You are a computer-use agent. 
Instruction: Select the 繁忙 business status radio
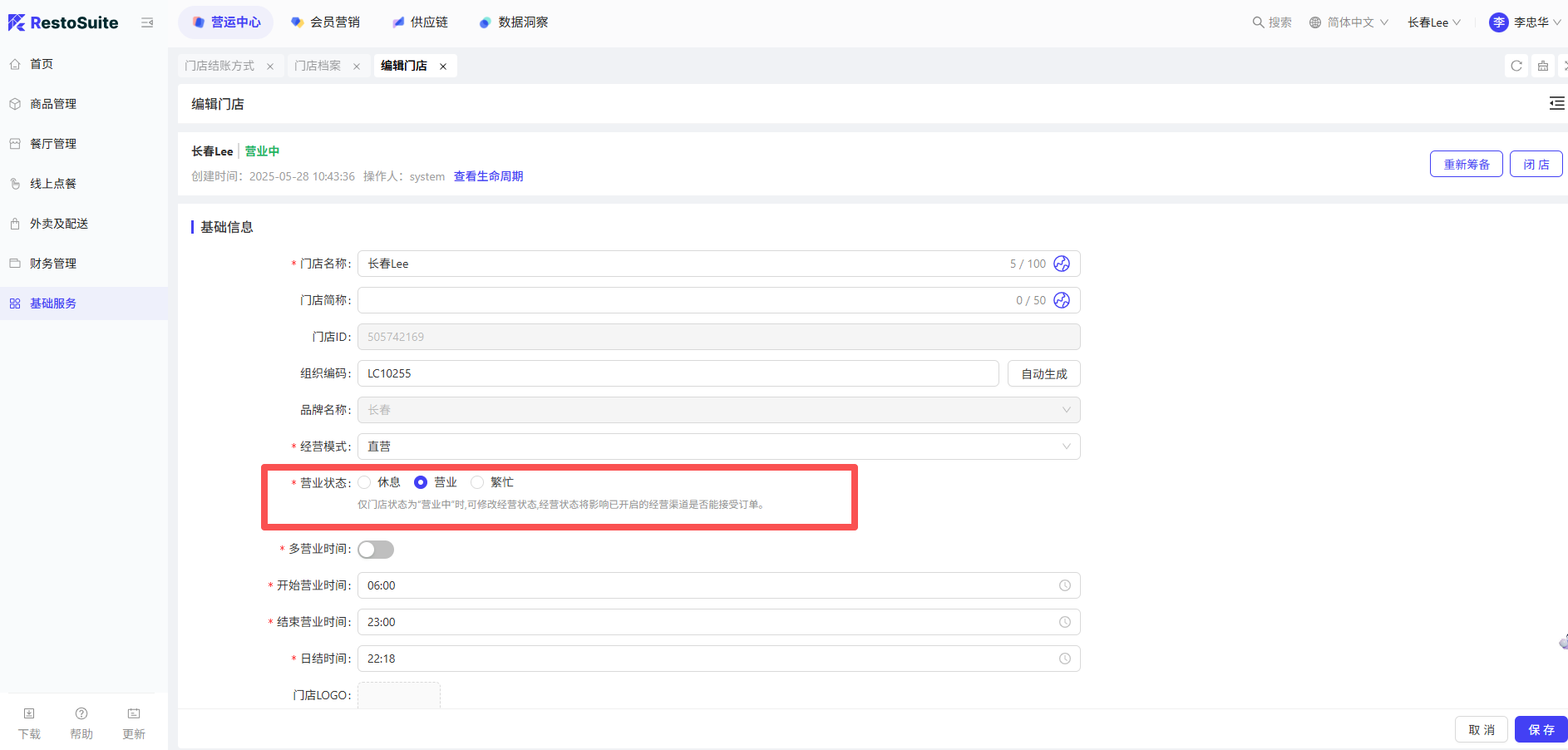477,482
